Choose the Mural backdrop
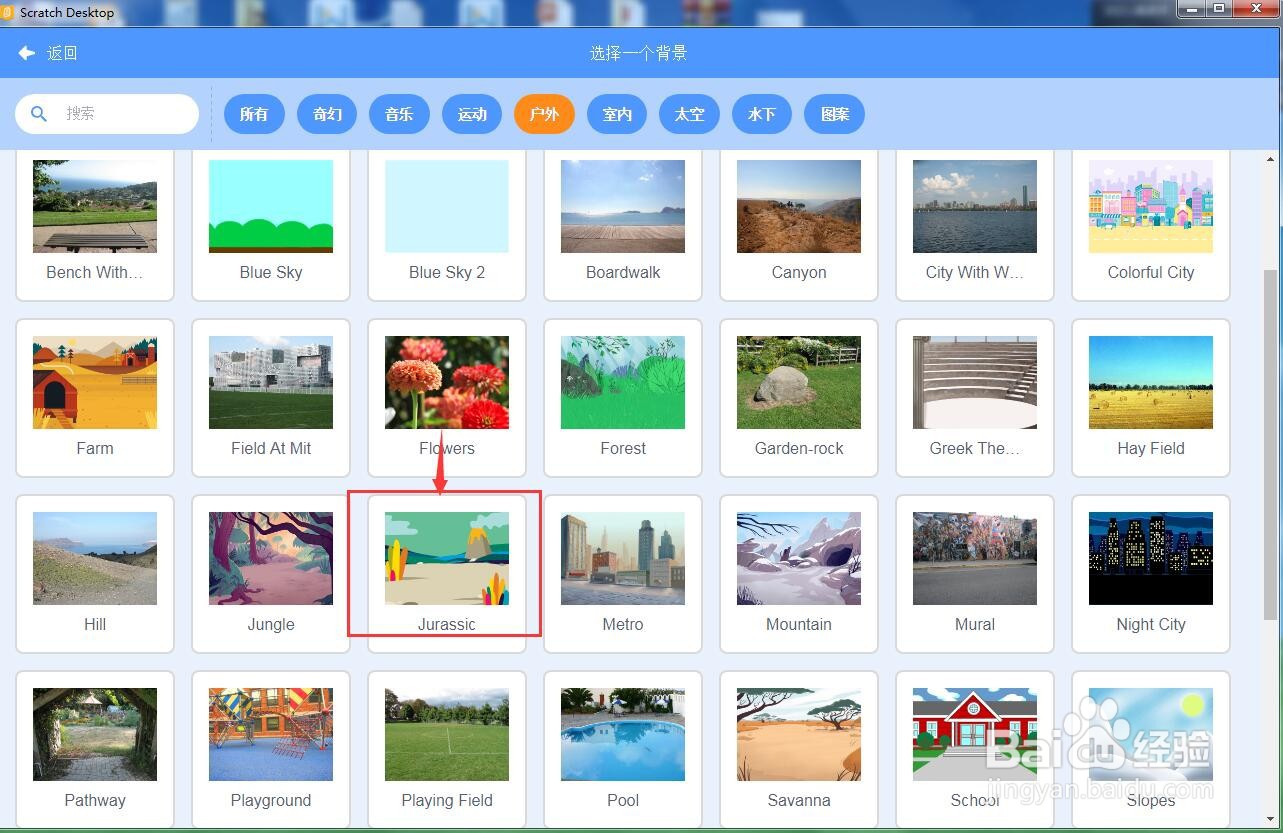Image resolution: width=1283 pixels, height=833 pixels. click(x=975, y=573)
